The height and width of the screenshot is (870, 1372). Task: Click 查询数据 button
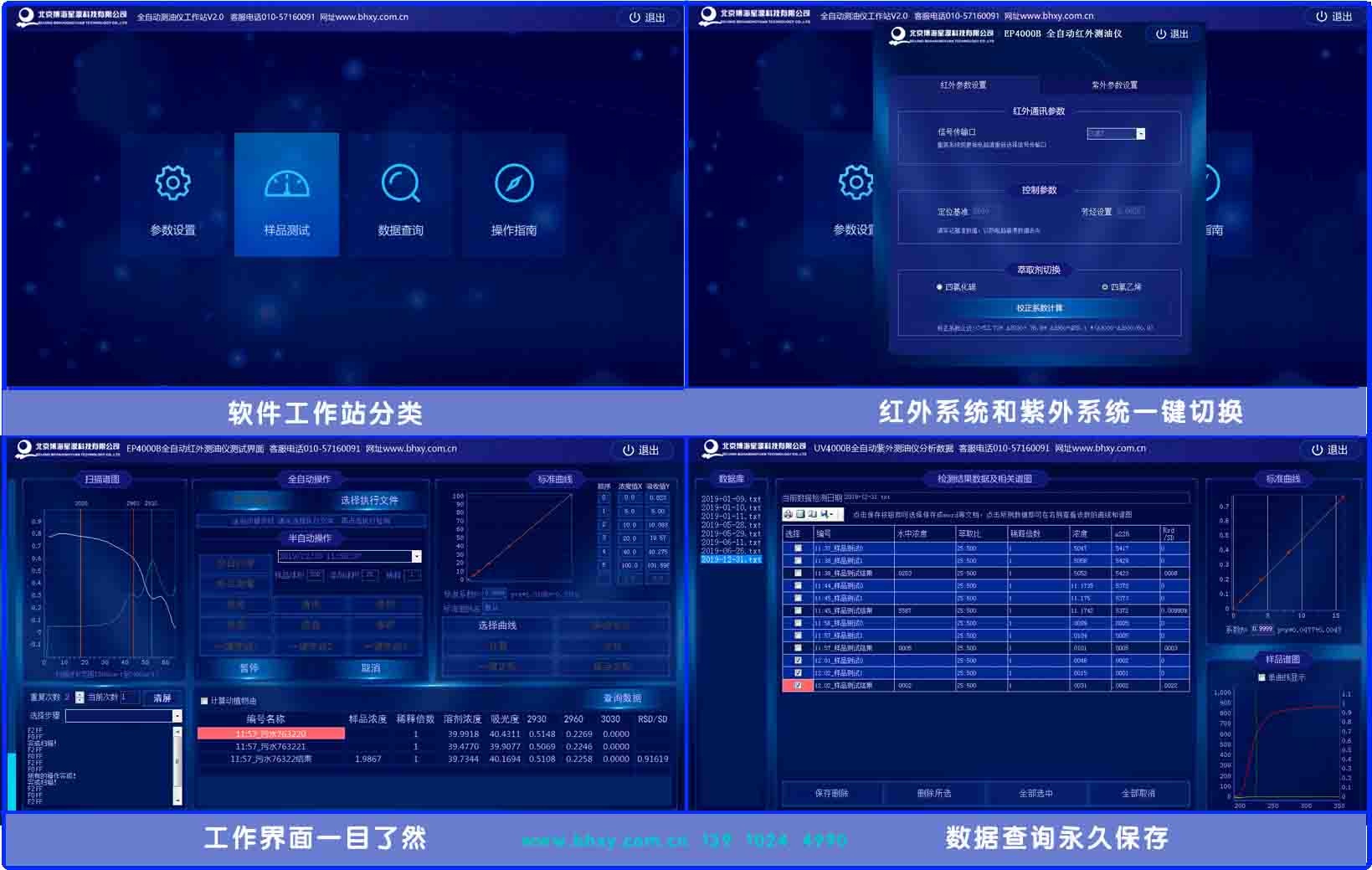pos(622,698)
